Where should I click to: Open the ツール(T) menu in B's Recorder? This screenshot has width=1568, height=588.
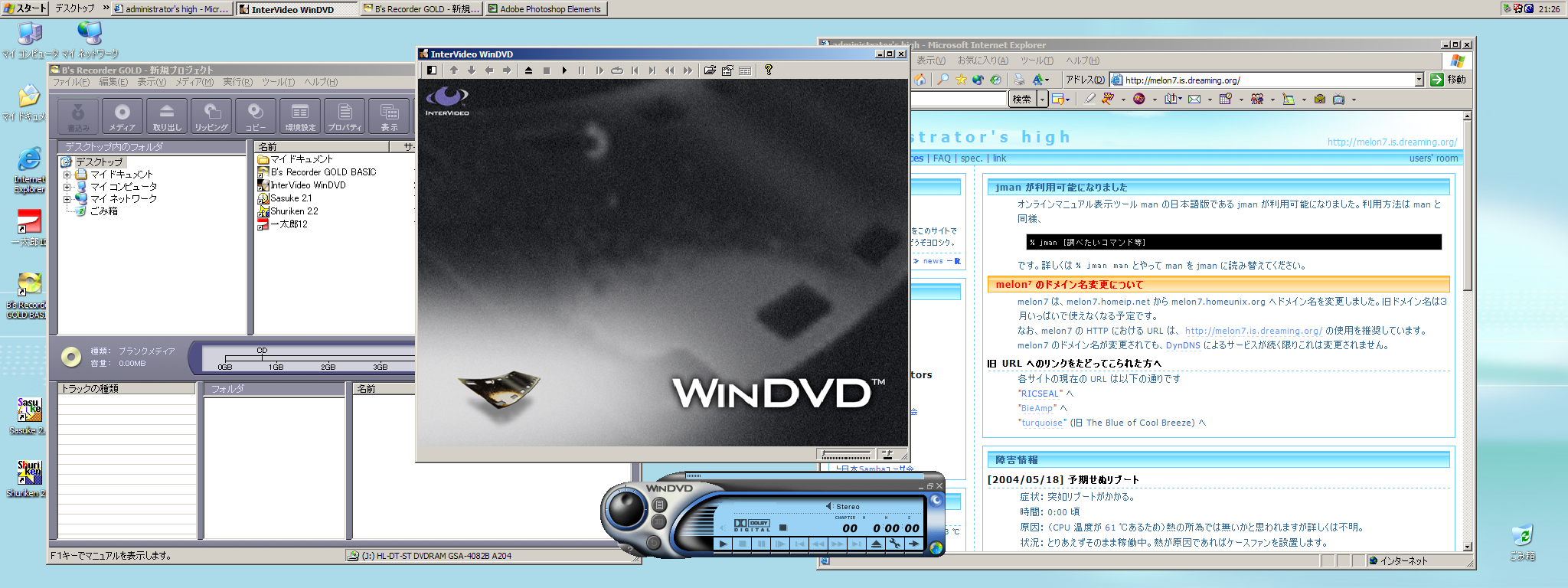pyautogui.click(x=278, y=82)
